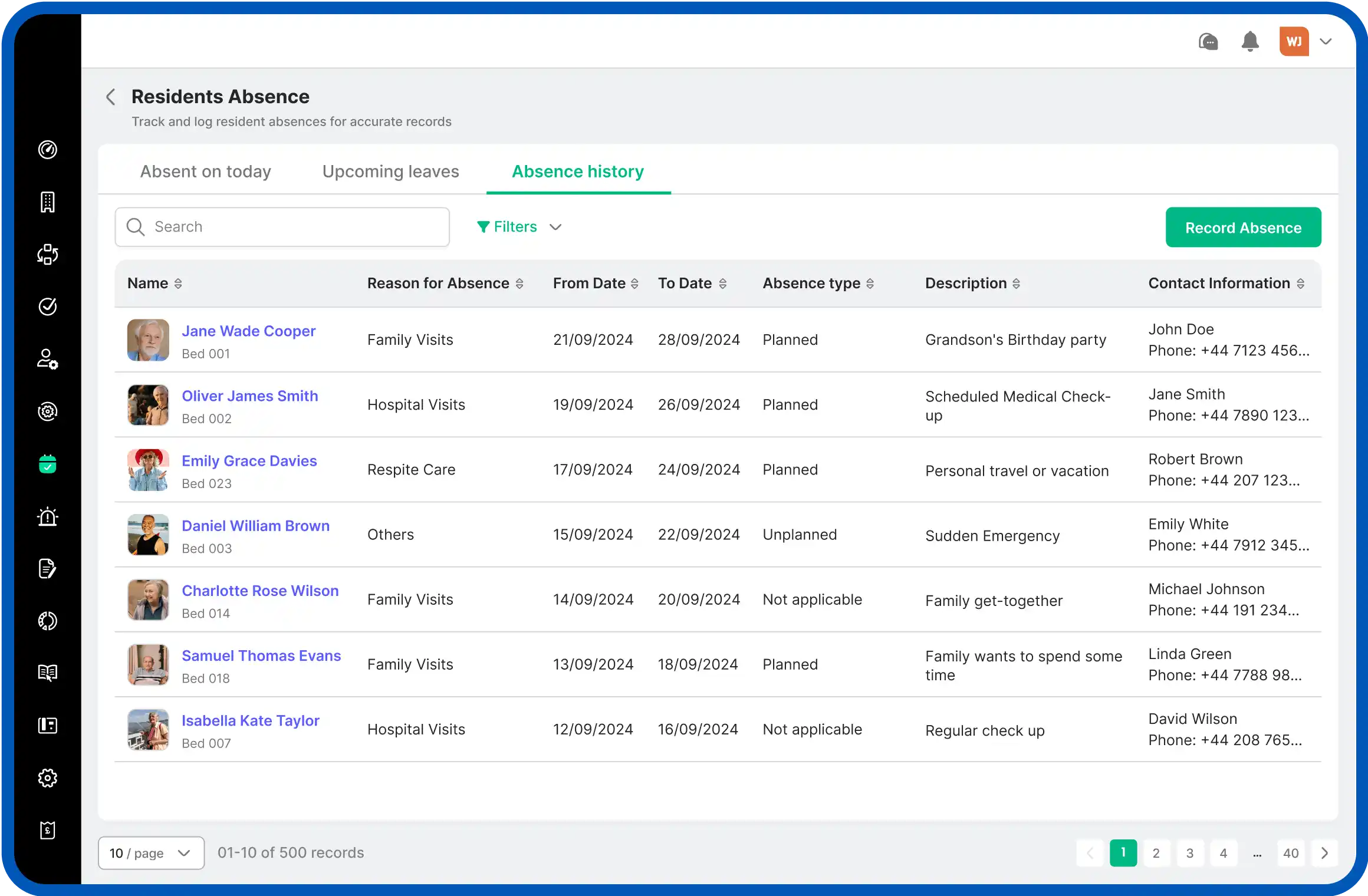Go to next page arrow
This screenshot has width=1368, height=896.
point(1324,853)
